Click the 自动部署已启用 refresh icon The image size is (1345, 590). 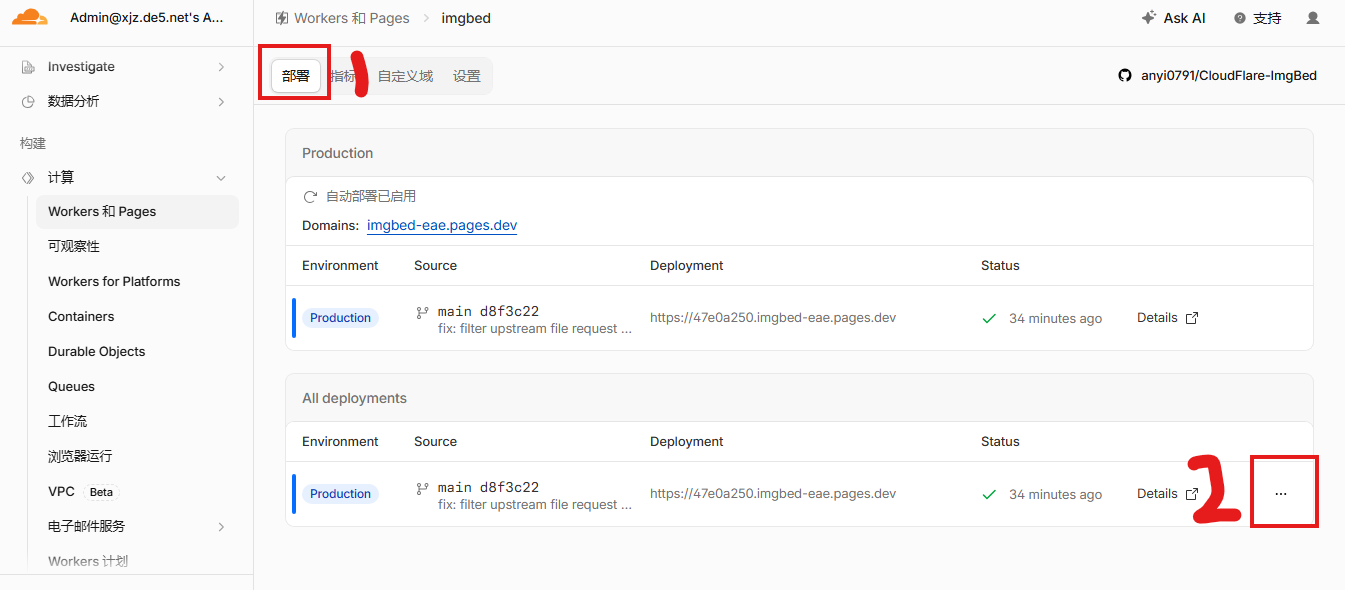pyautogui.click(x=310, y=197)
